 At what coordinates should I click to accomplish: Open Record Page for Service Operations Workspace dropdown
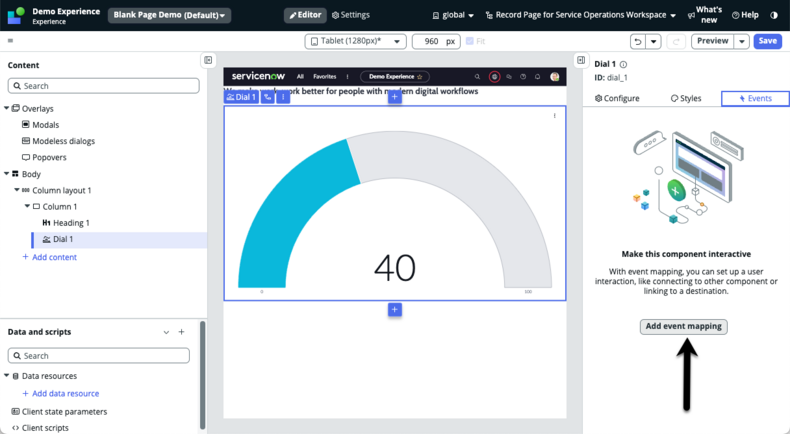[x=580, y=15]
